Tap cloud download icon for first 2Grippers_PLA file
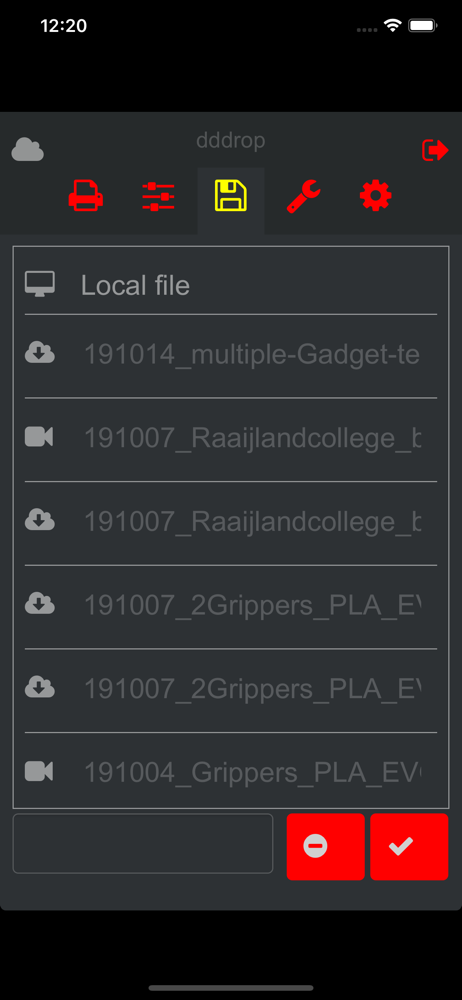The width and height of the screenshot is (462, 1000). coord(40,603)
